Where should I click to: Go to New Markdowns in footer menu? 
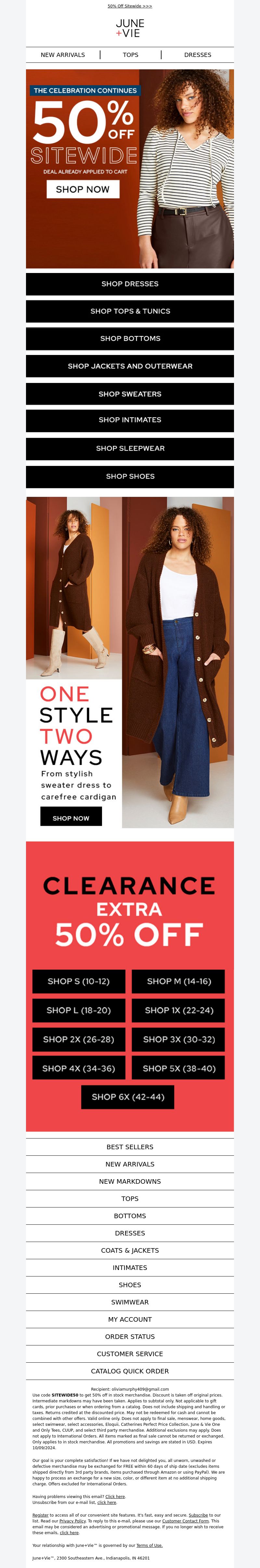click(130, 1181)
